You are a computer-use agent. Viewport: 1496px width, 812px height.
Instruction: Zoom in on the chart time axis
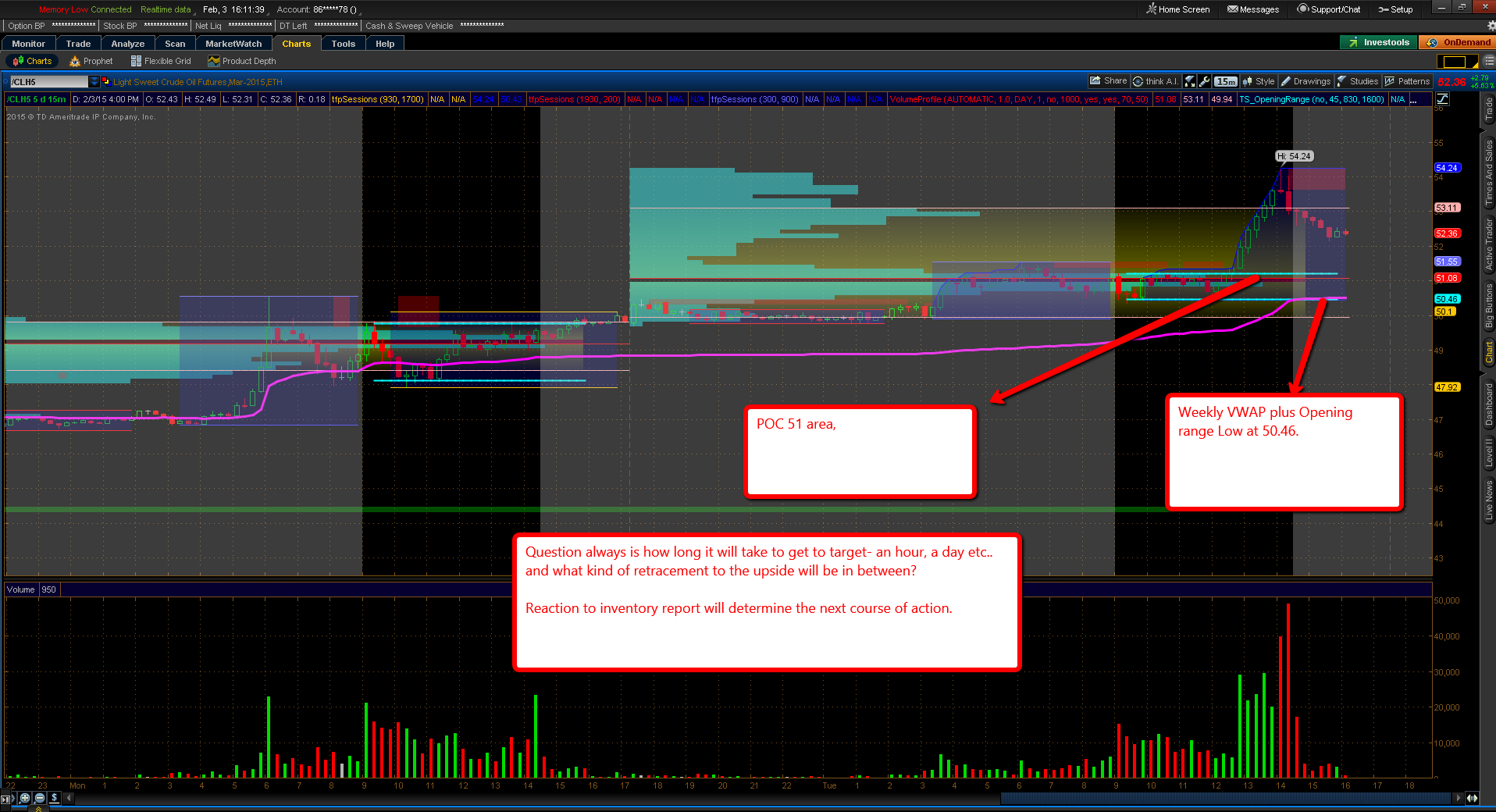pyautogui.click(x=25, y=798)
